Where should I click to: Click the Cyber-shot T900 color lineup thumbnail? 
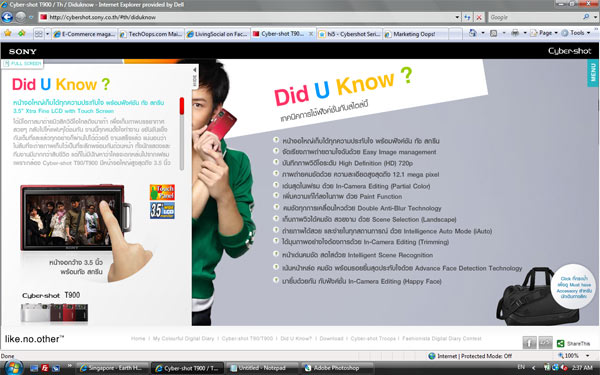point(54,313)
